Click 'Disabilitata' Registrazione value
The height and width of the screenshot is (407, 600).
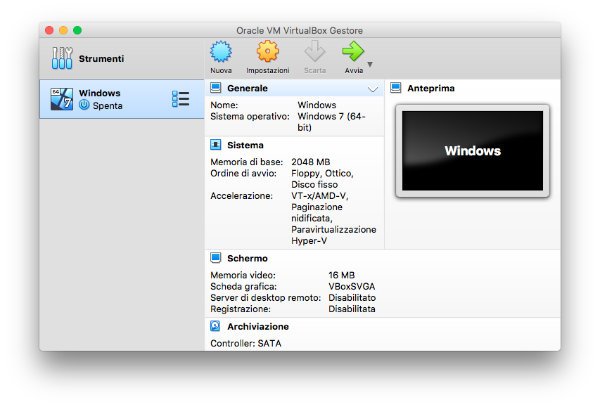point(352,309)
